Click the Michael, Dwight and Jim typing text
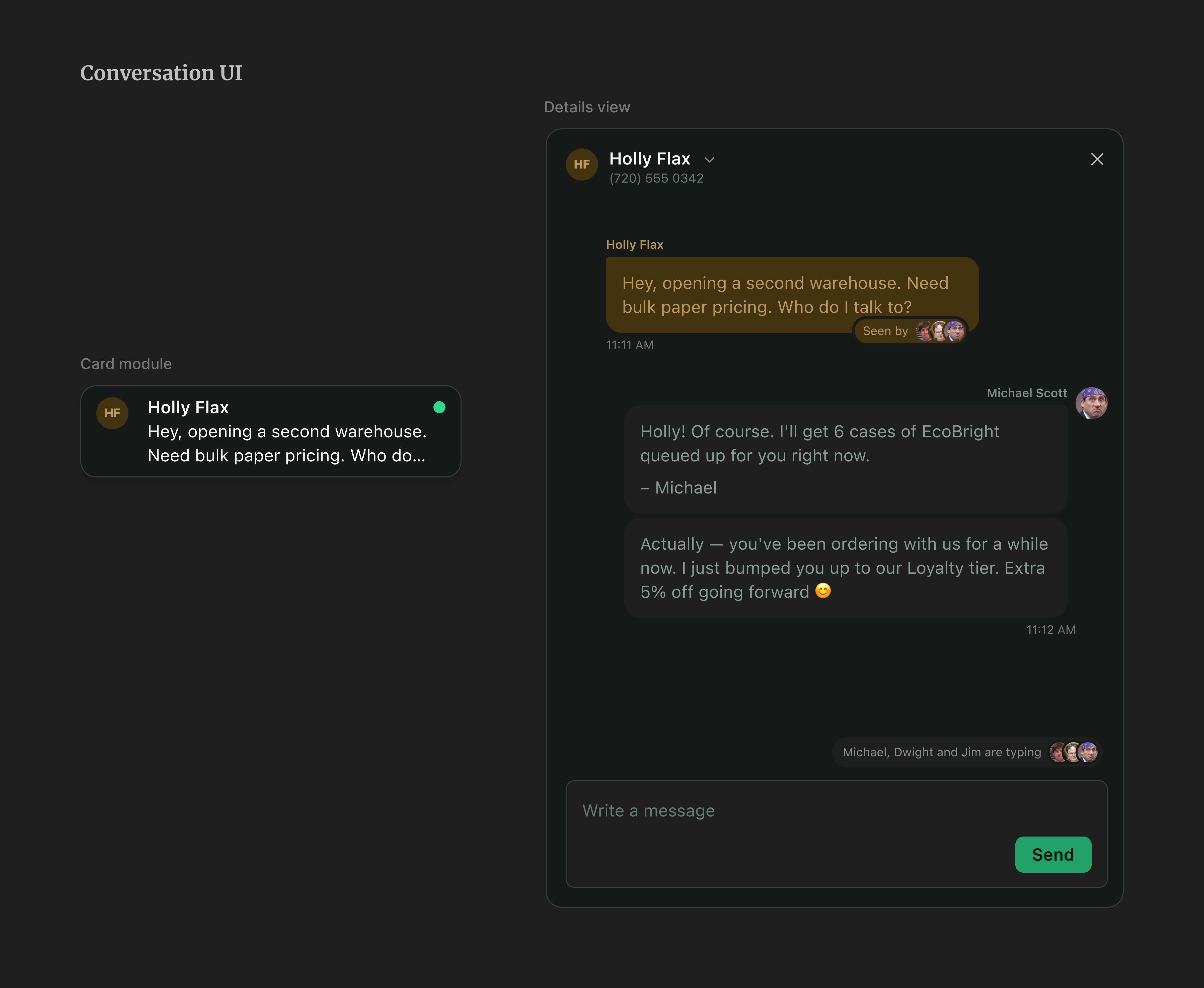1204x988 pixels. [942, 752]
